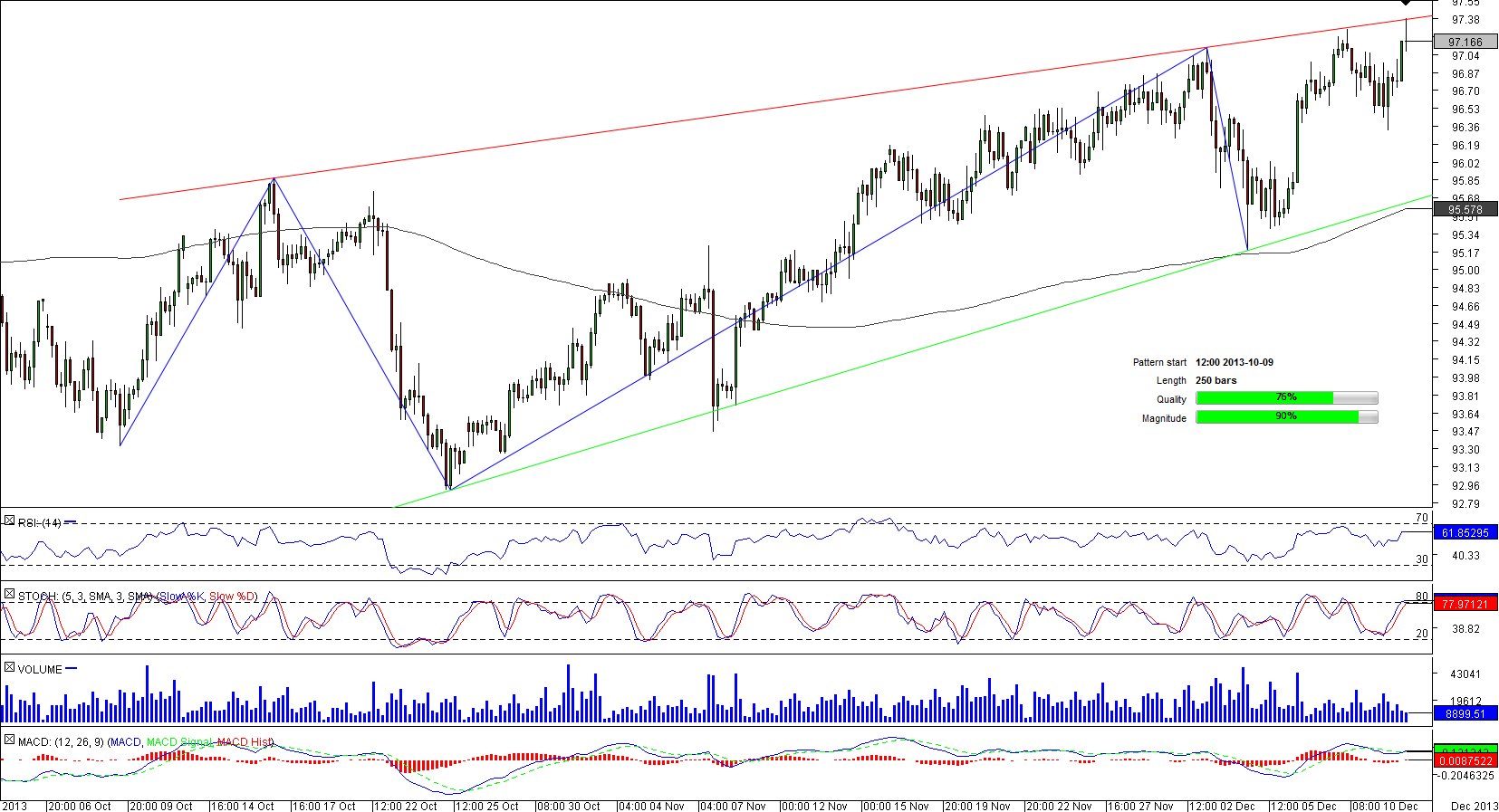
Task: Click the 96.02 price axis tick
Action: 1465,163
